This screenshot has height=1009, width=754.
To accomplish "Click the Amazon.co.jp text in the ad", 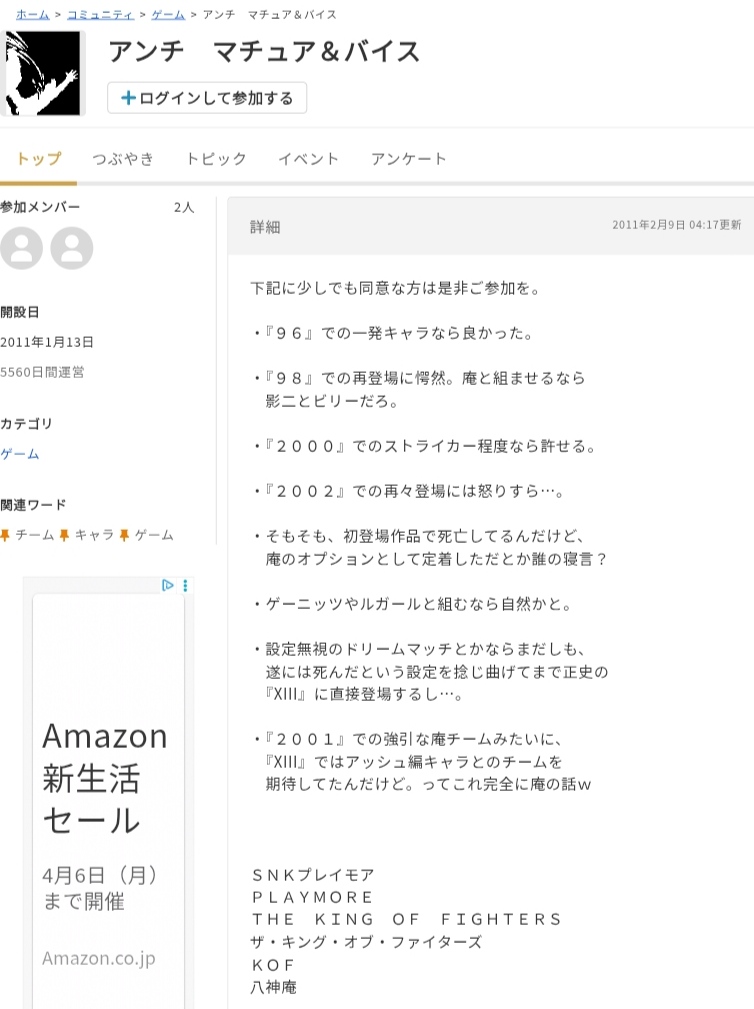I will pos(99,958).
